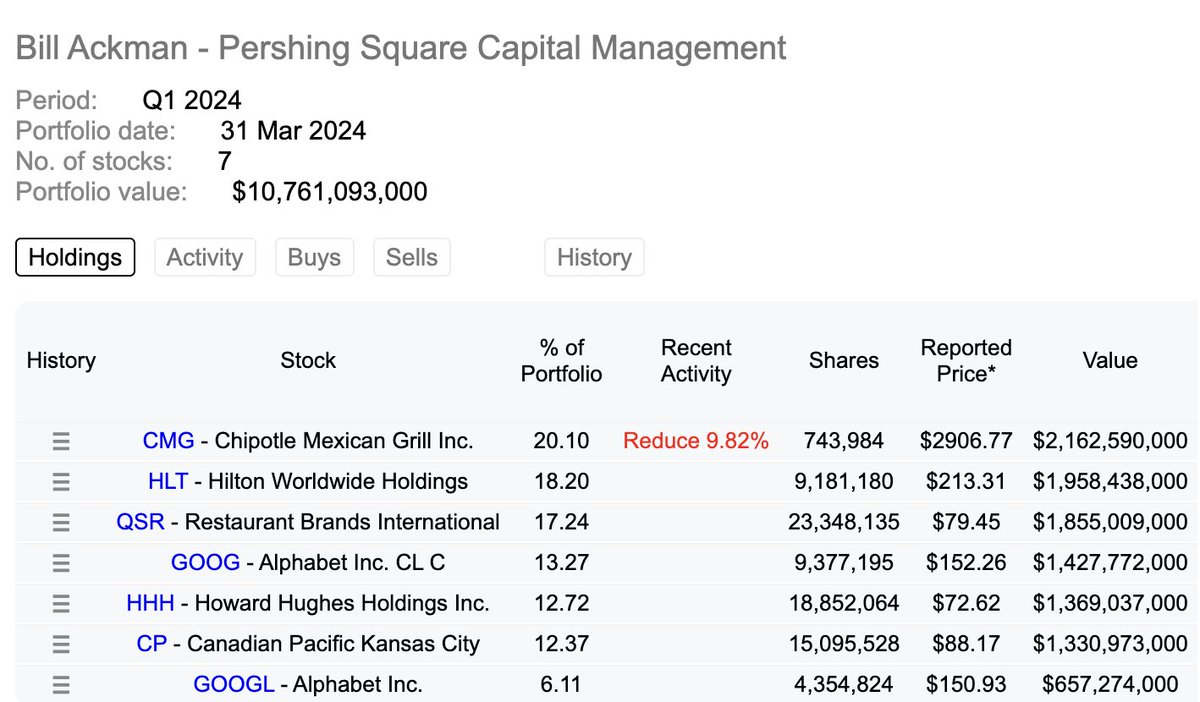Click the 20.10 portfolio percentage
The image size is (1200, 702).
(562, 441)
